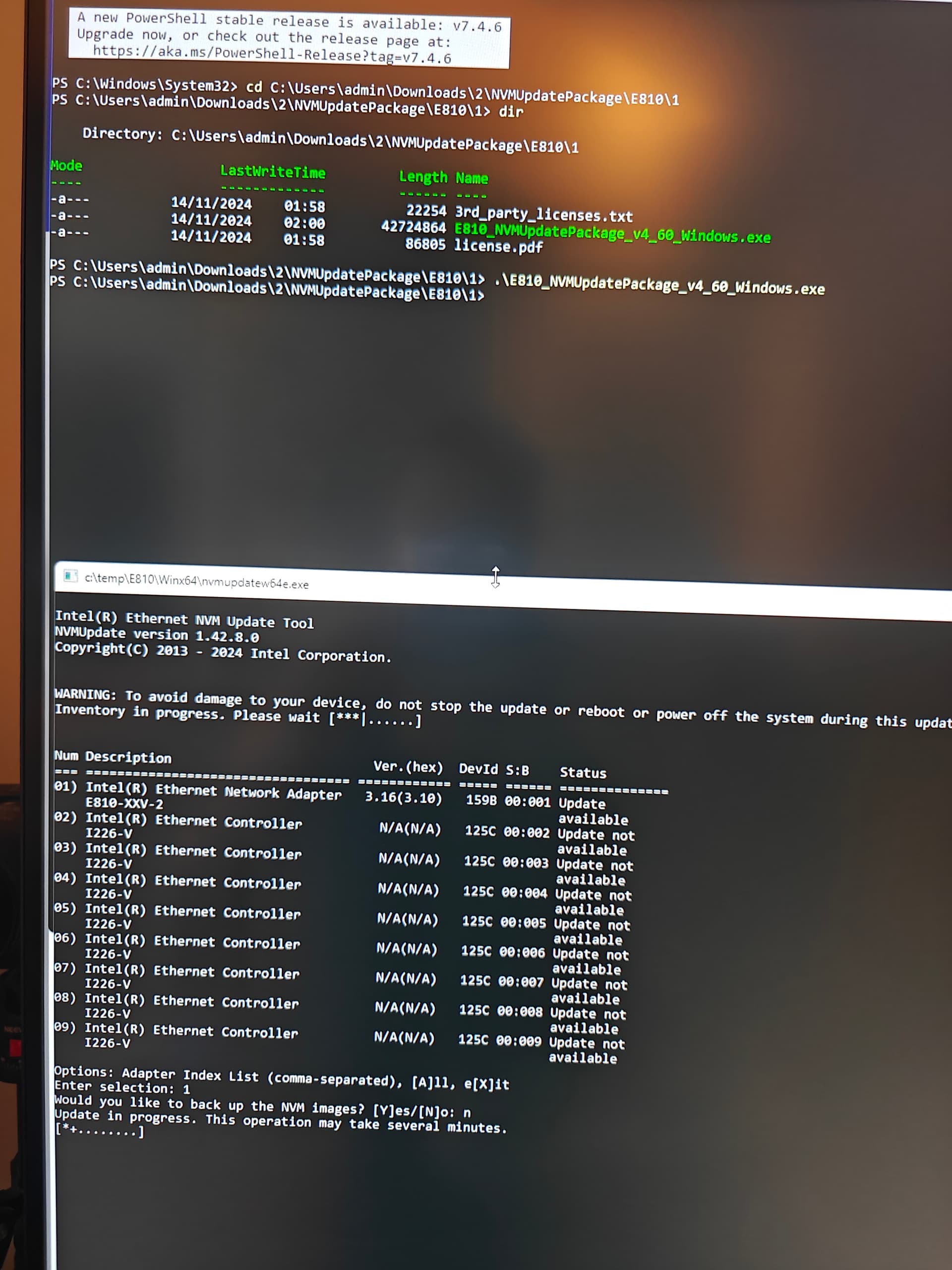Image resolution: width=952 pixels, height=1270 pixels.
Task: Click the LastWriteTime column header
Action: (x=272, y=172)
